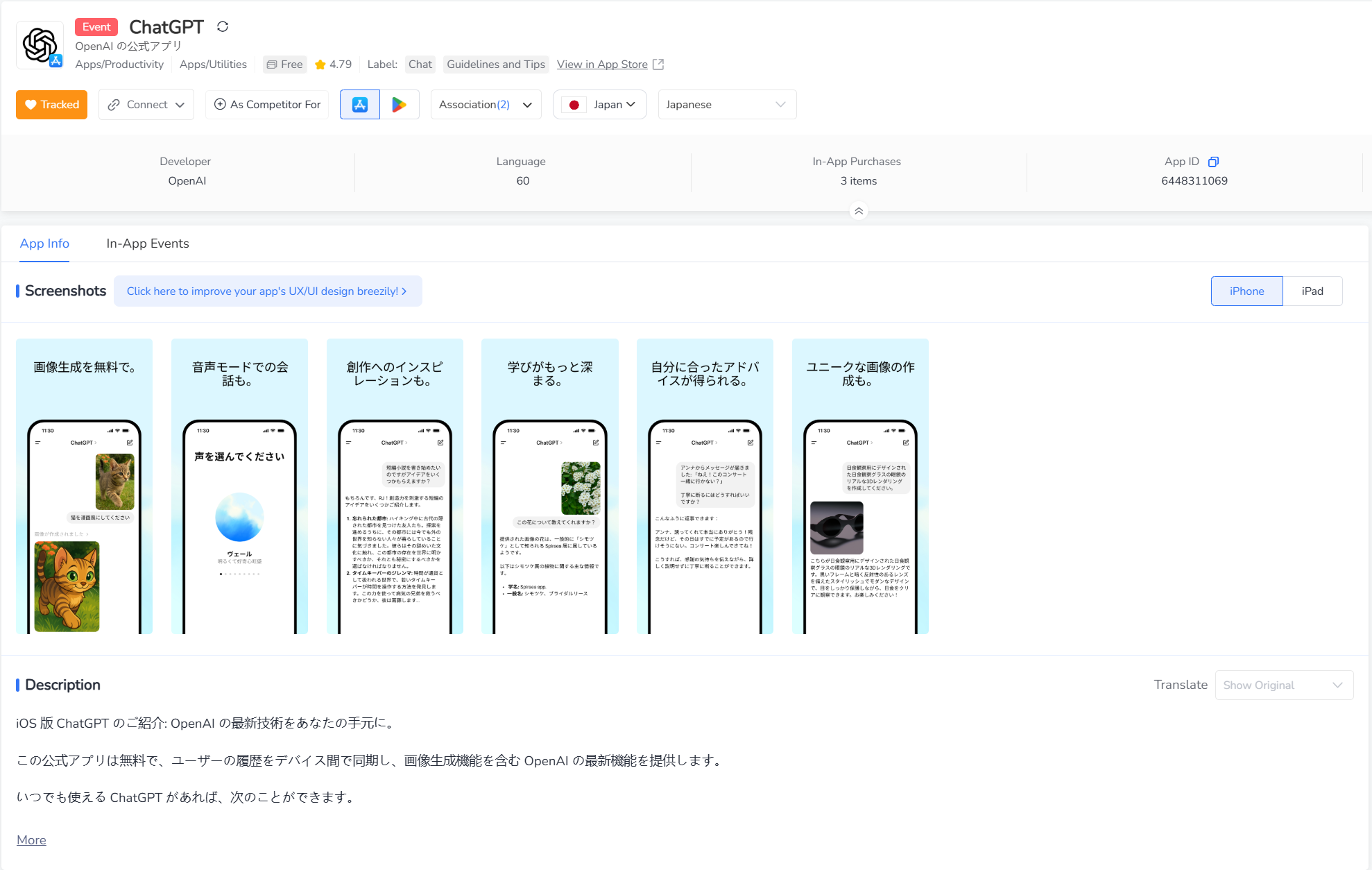Open first screenshot with cat images
Viewport: 1372px width, 870px height.
[x=85, y=486]
